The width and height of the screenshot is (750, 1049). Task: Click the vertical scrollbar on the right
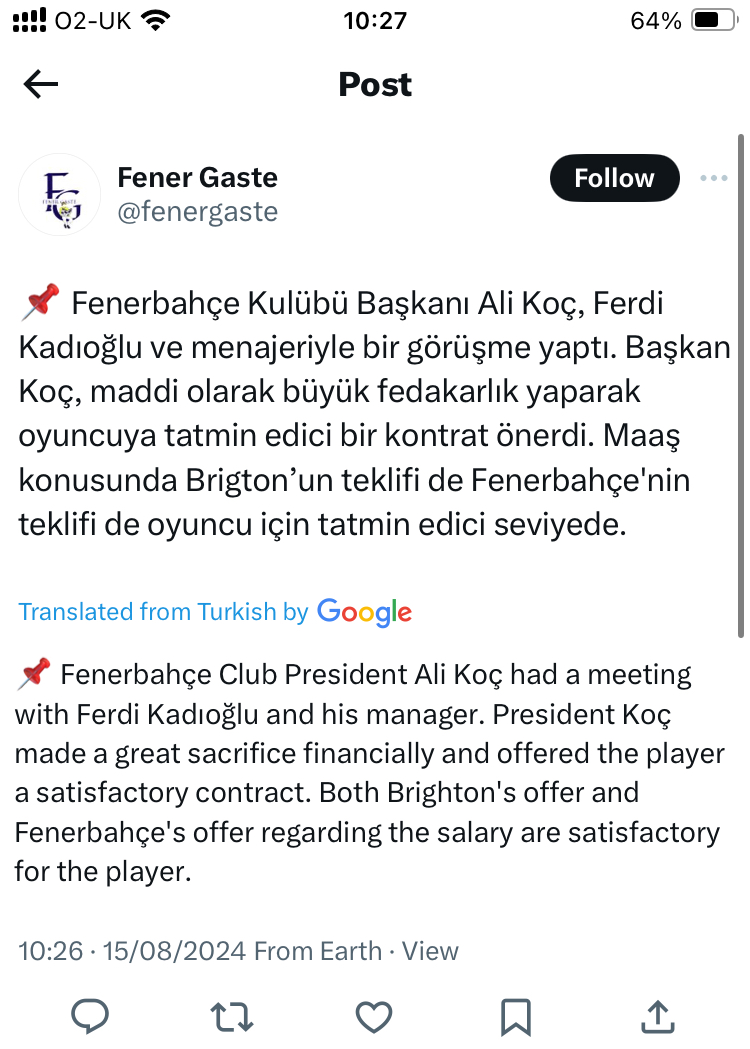click(741, 386)
